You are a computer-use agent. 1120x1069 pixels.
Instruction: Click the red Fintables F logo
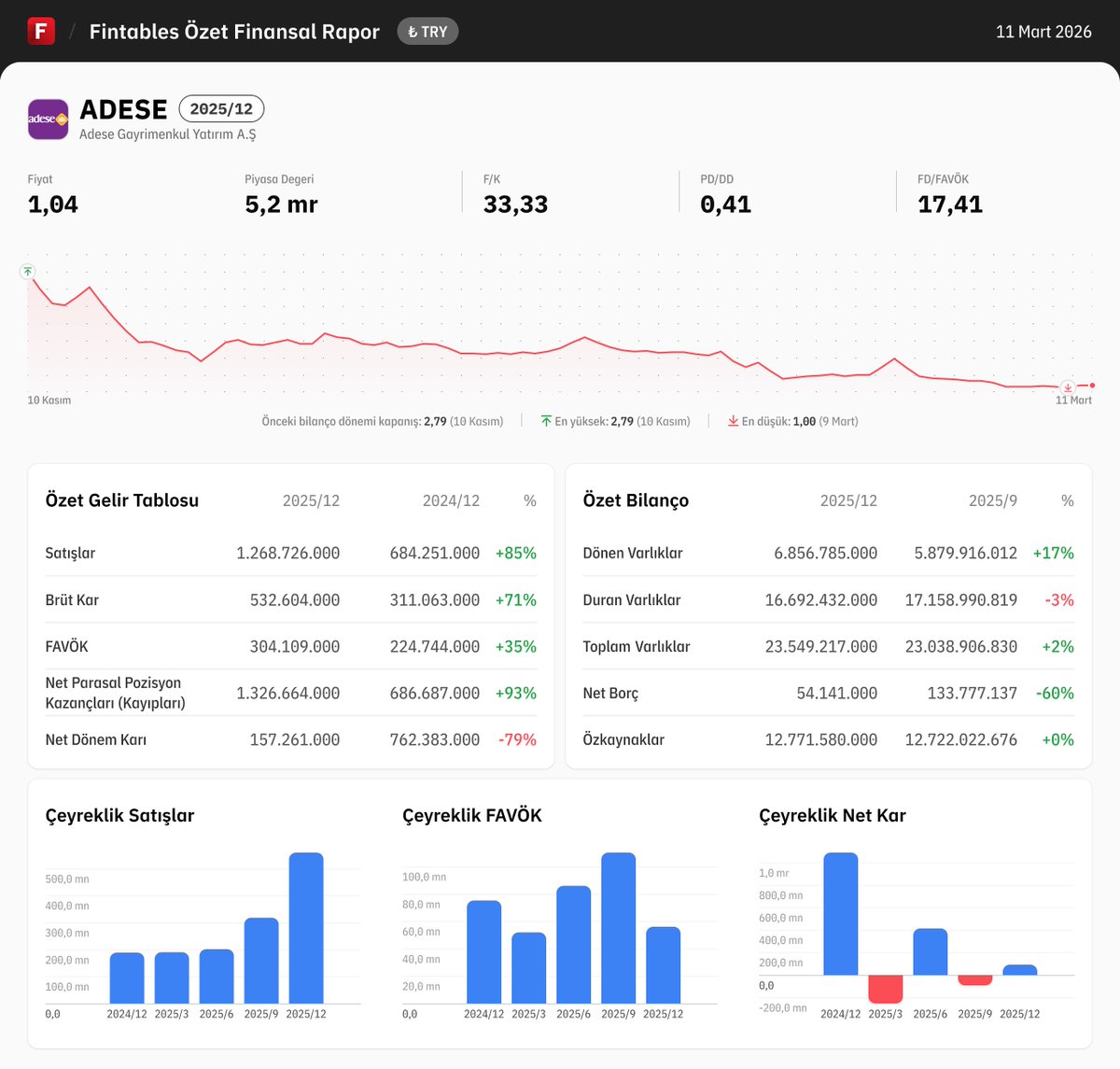pos(41,31)
